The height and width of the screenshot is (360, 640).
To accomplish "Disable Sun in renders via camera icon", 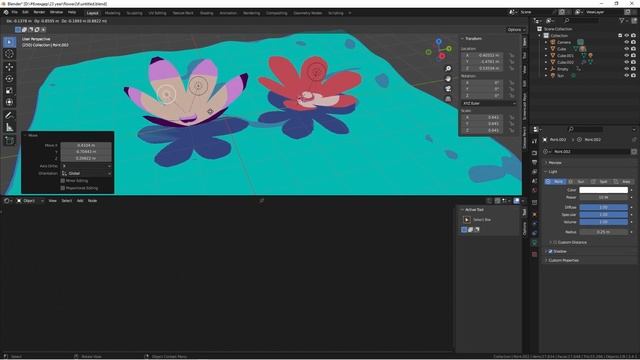I will point(633,76).
